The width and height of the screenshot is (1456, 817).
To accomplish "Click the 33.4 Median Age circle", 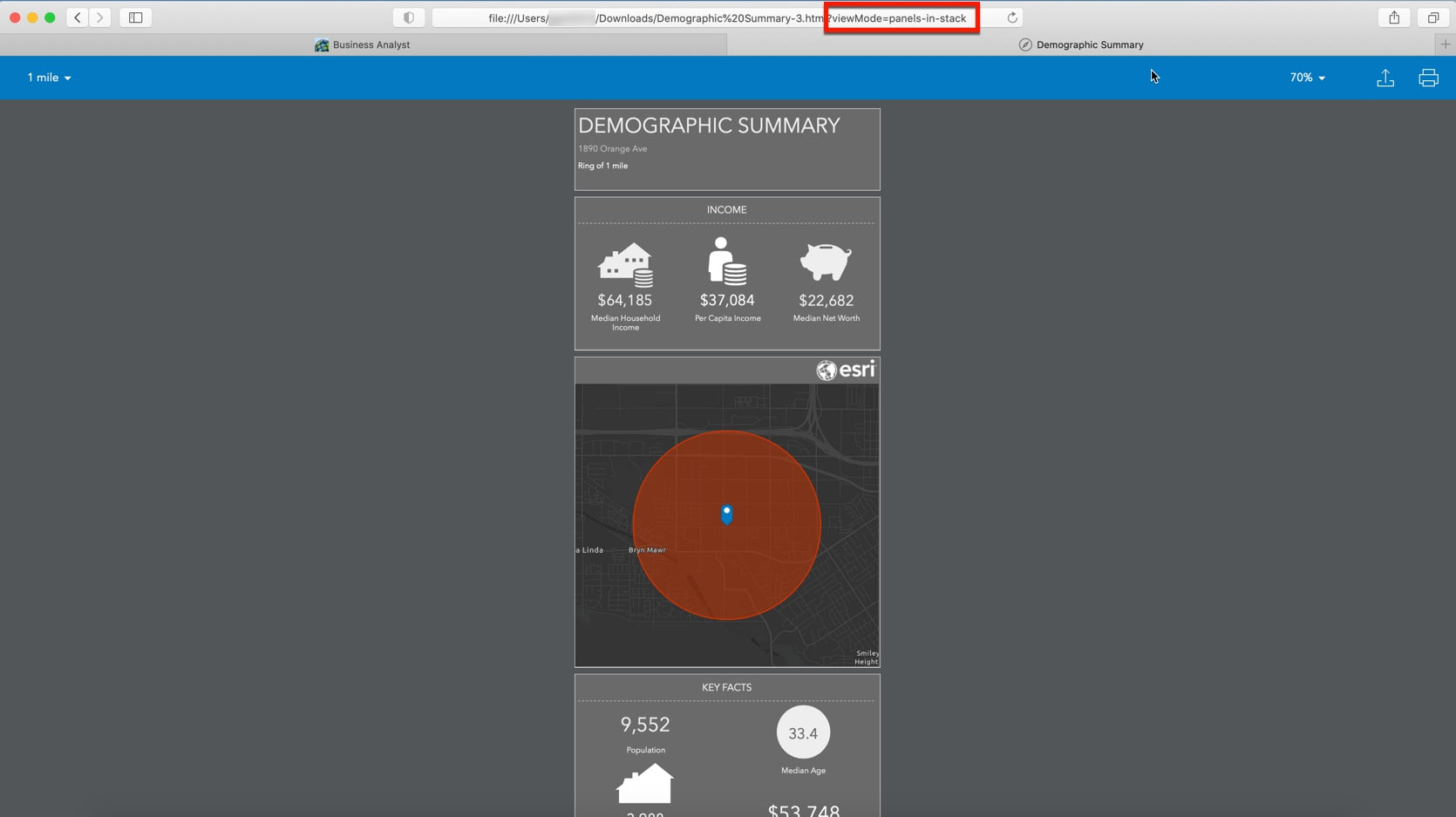I will pyautogui.click(x=803, y=733).
